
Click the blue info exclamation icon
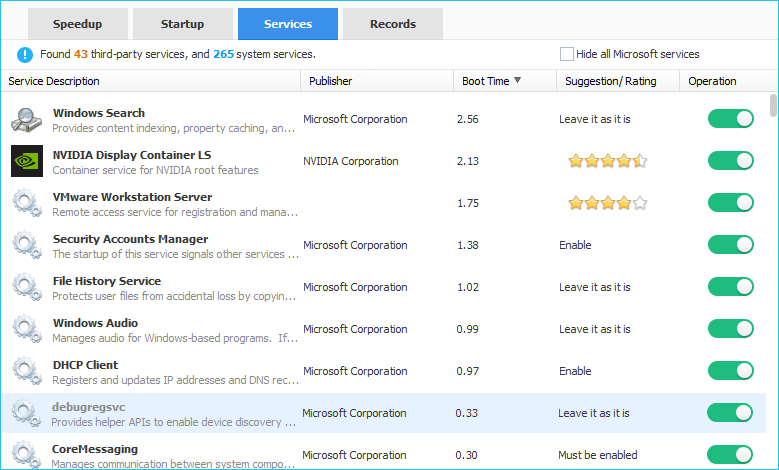click(25, 55)
